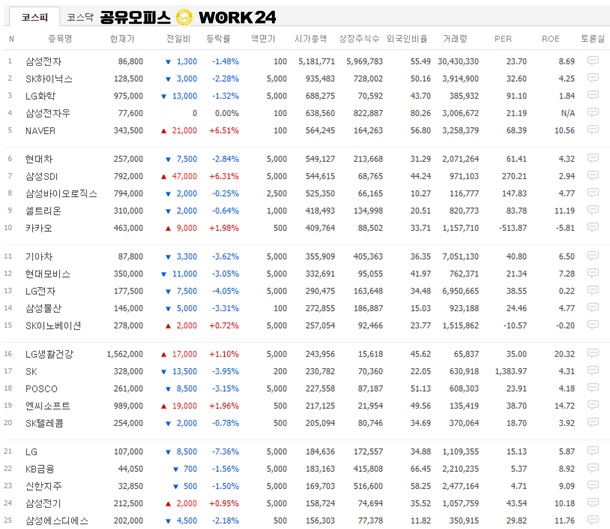Click NAVER's +6.51% change value
Screen dimensions: 610x529
tap(224, 131)
